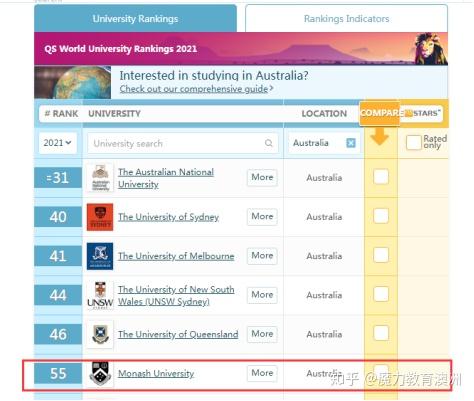The height and width of the screenshot is (401, 474).
Task: Clear the Australia location filter
Action: click(x=351, y=143)
